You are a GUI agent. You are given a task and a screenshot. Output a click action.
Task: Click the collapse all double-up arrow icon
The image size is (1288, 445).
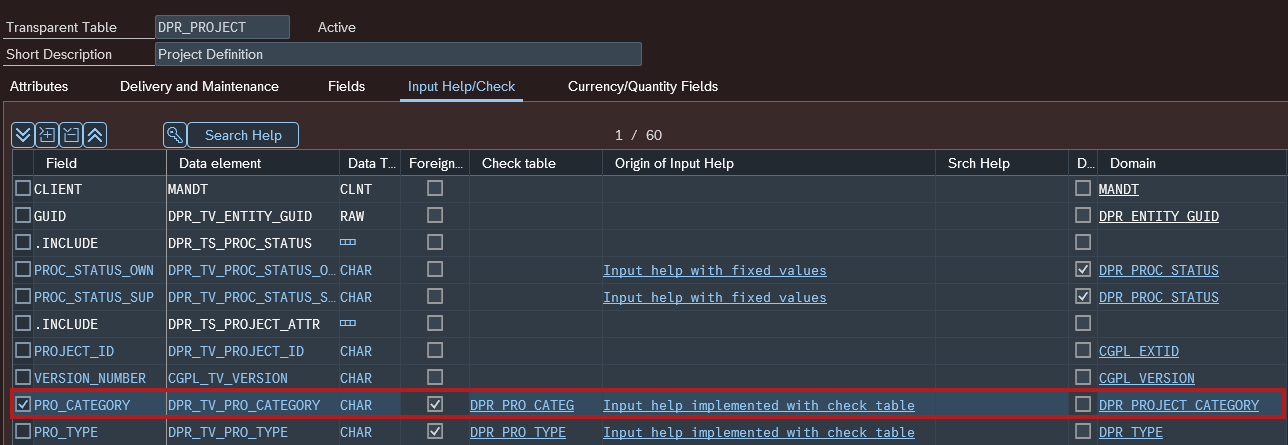click(95, 135)
